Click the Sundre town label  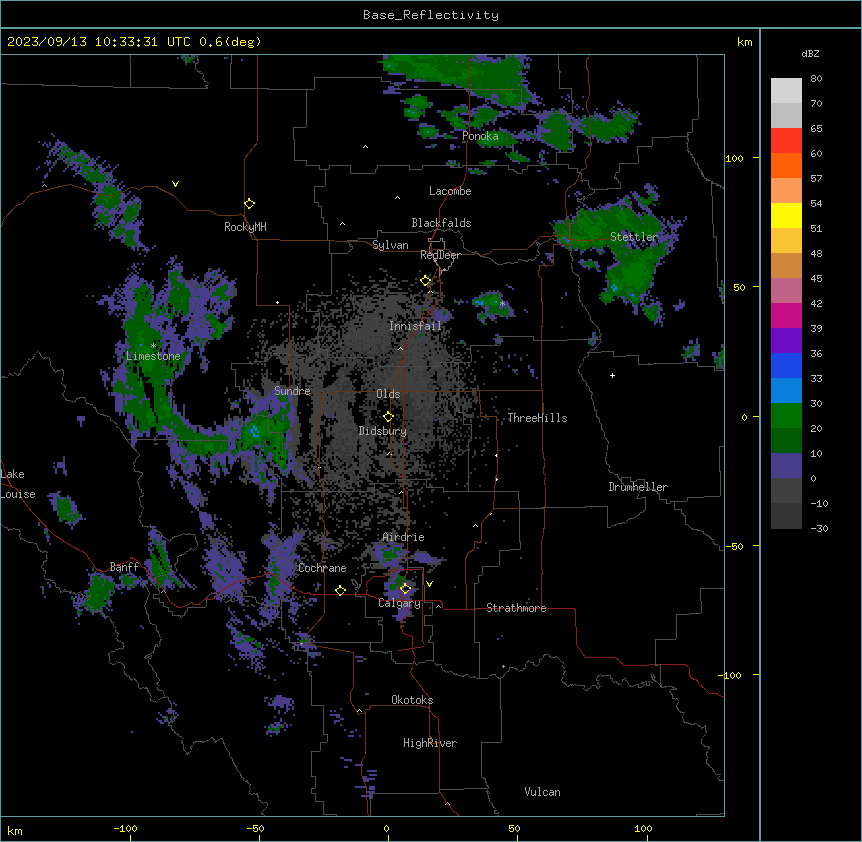click(292, 391)
